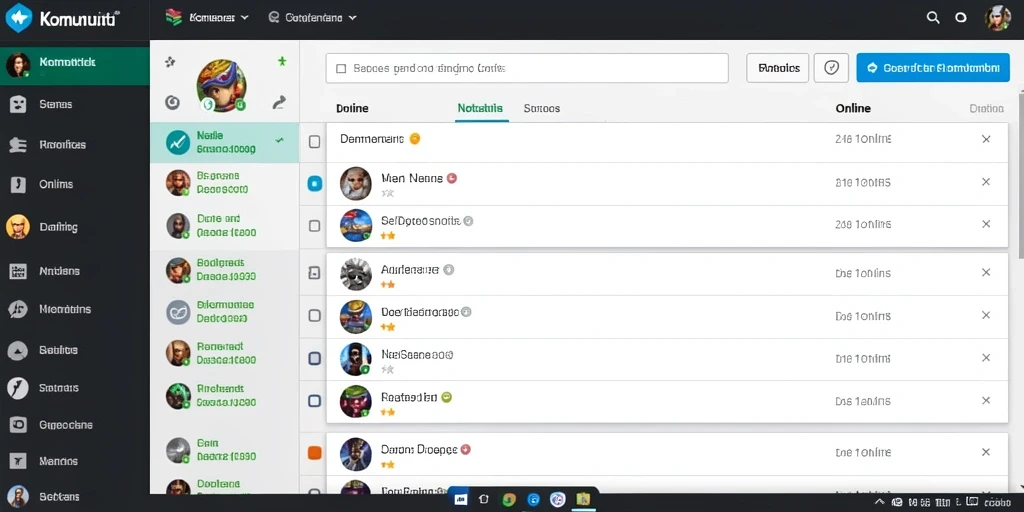Open the Mancos sidebar icon
This screenshot has width=1024, height=512.
[x=18, y=461]
